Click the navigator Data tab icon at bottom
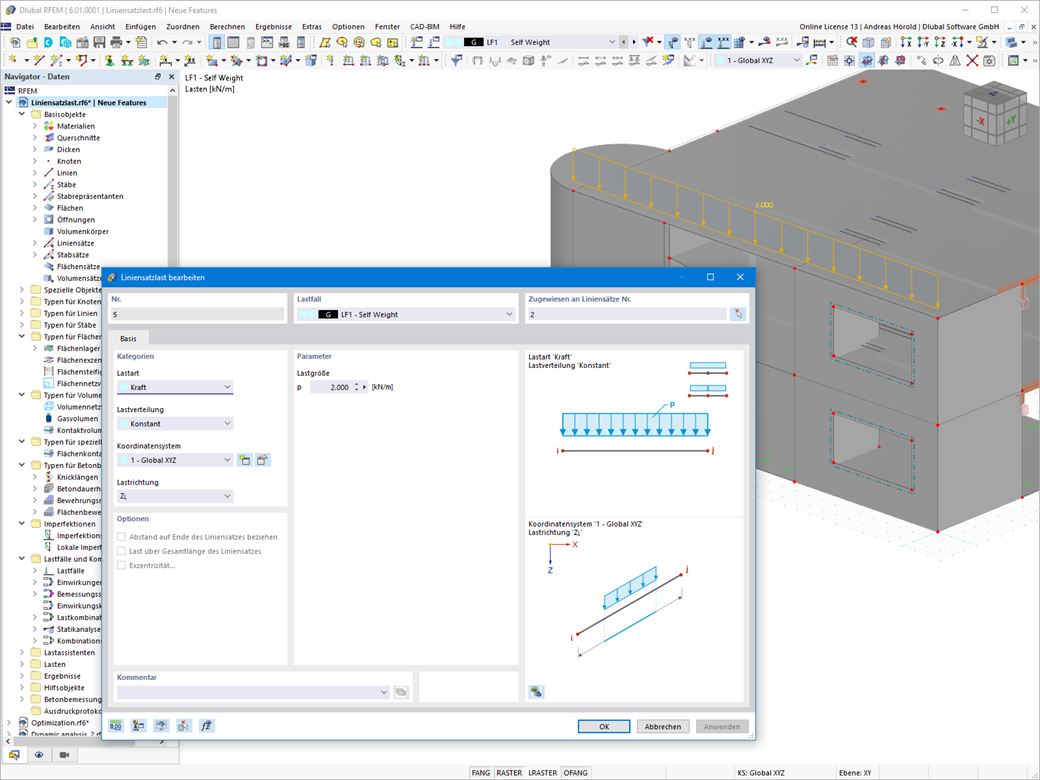This screenshot has height=780, width=1040. tap(14, 755)
